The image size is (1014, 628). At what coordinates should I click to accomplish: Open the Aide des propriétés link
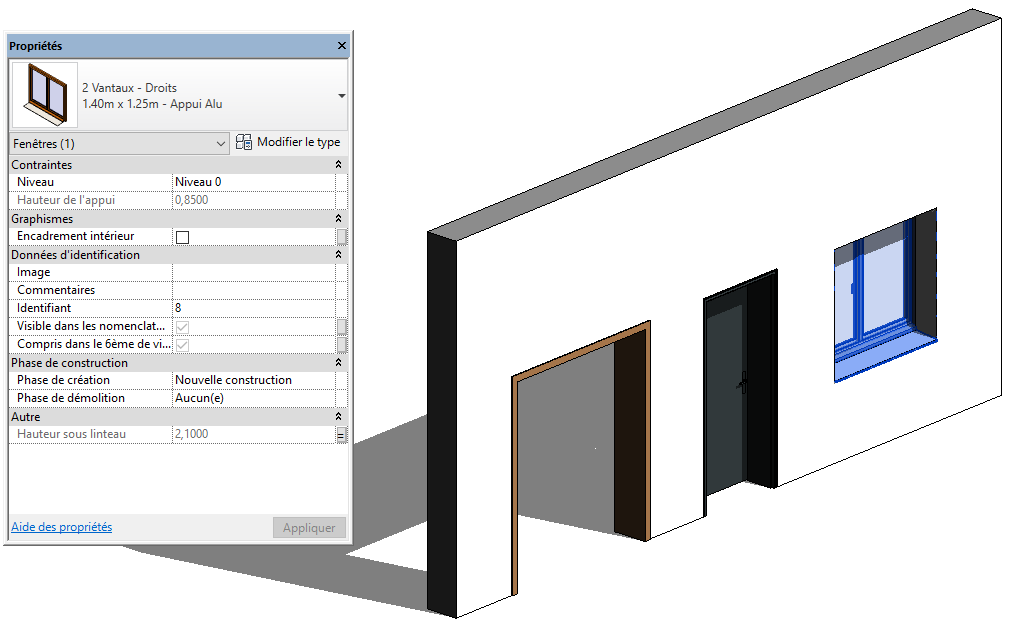[x=61, y=527]
